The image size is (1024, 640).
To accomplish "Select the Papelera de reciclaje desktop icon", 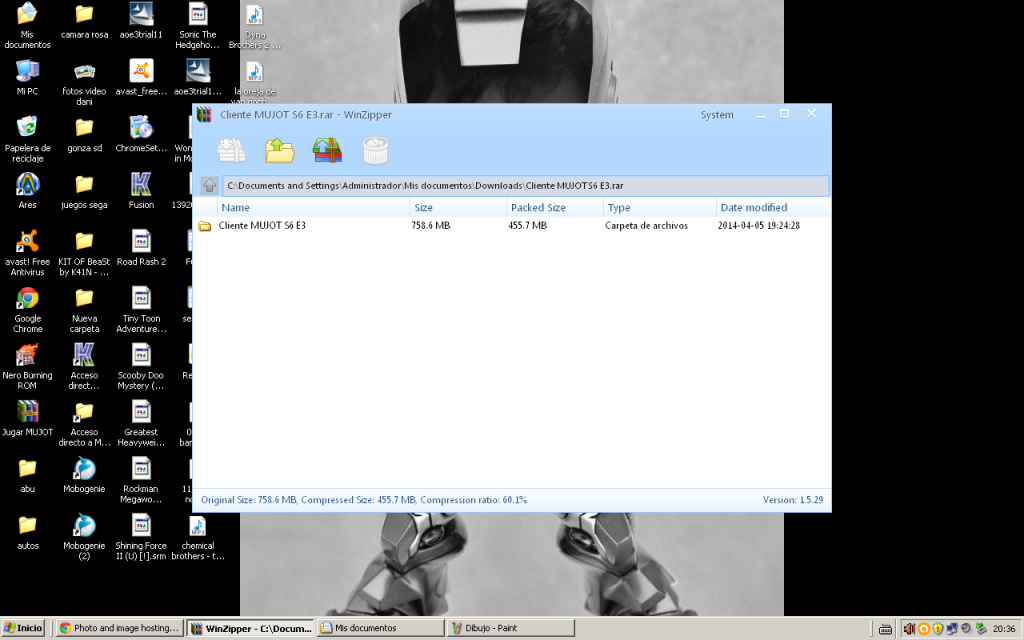I will pyautogui.click(x=28, y=128).
